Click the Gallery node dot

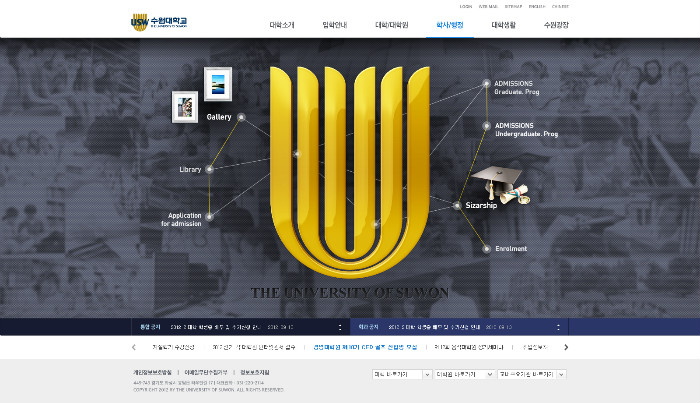coord(241,117)
